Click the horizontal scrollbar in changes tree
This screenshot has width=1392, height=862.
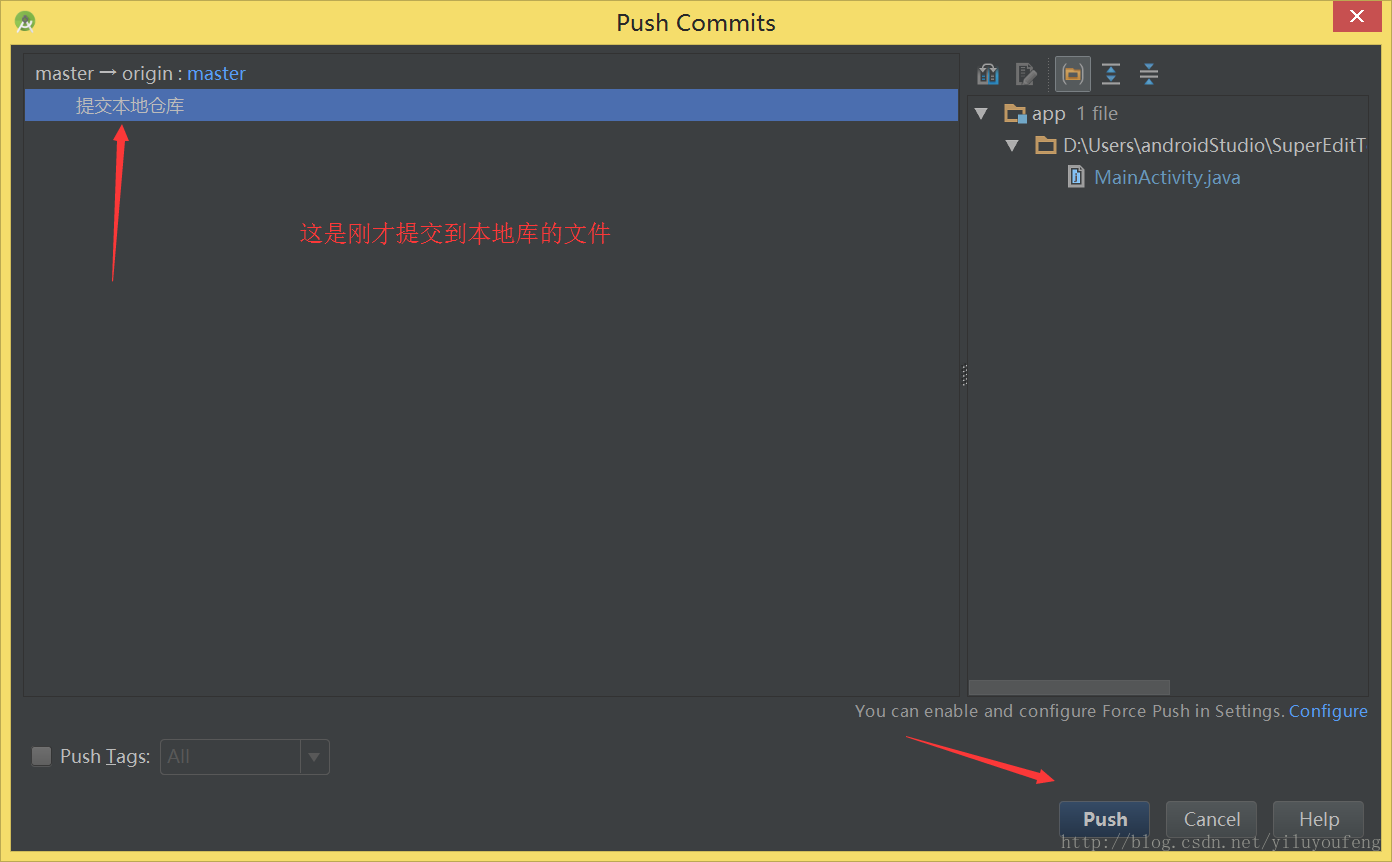[1069, 688]
